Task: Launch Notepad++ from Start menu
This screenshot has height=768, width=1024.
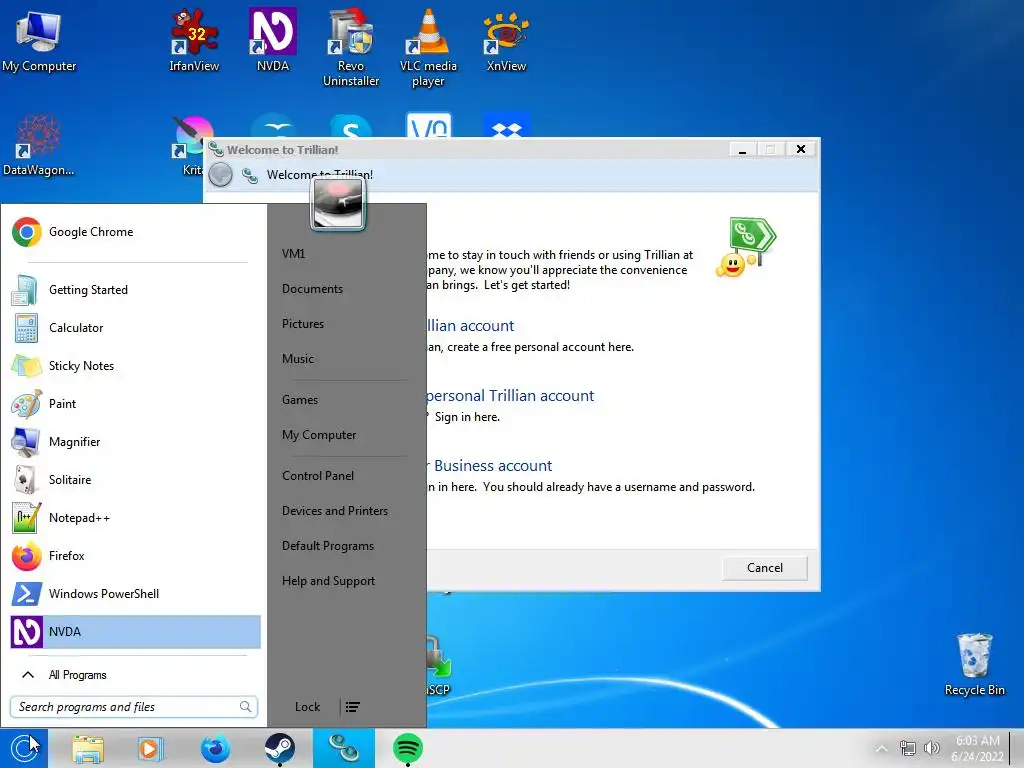Action: pyautogui.click(x=135, y=518)
